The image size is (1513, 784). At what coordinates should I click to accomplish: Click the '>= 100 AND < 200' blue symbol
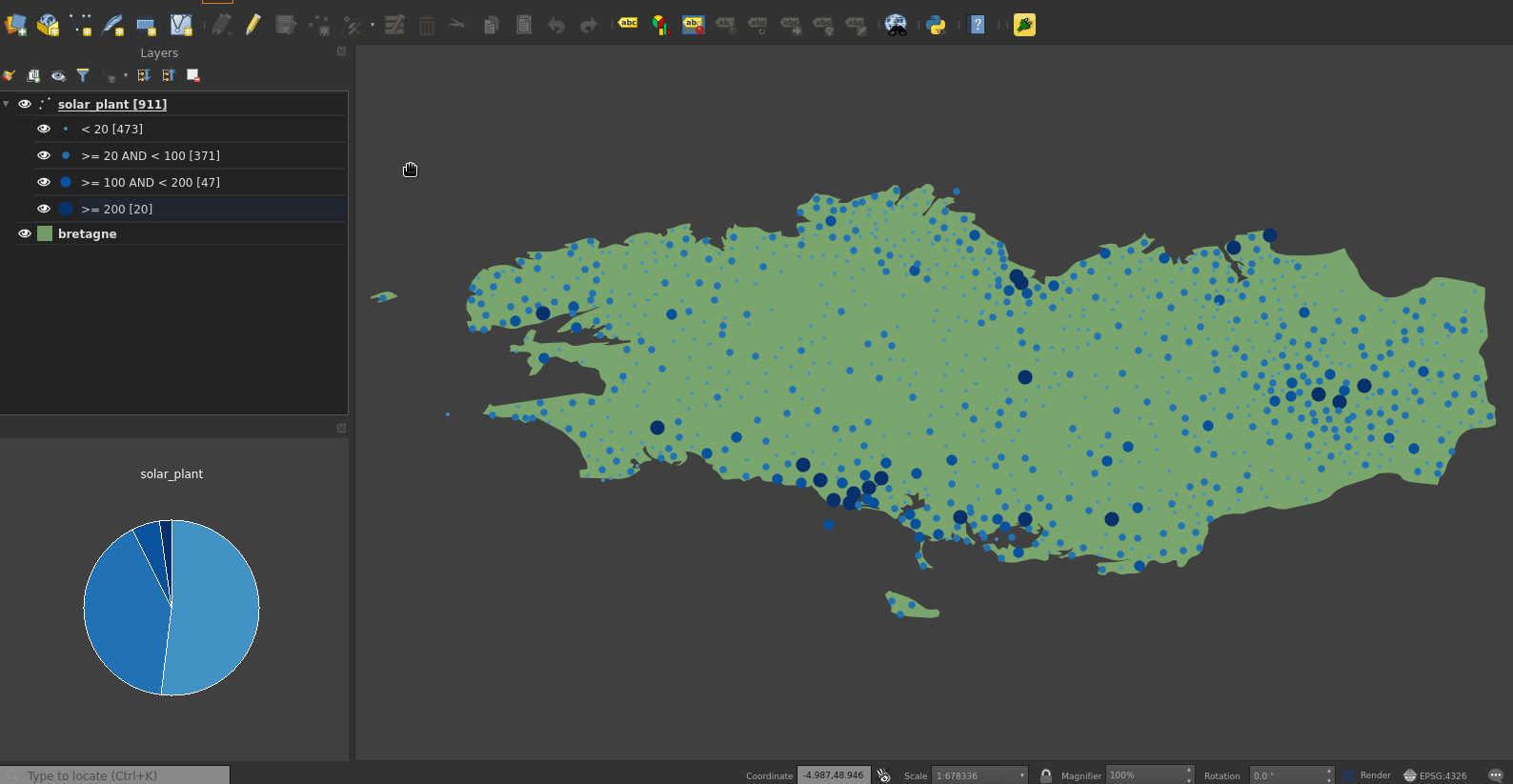coord(66,182)
